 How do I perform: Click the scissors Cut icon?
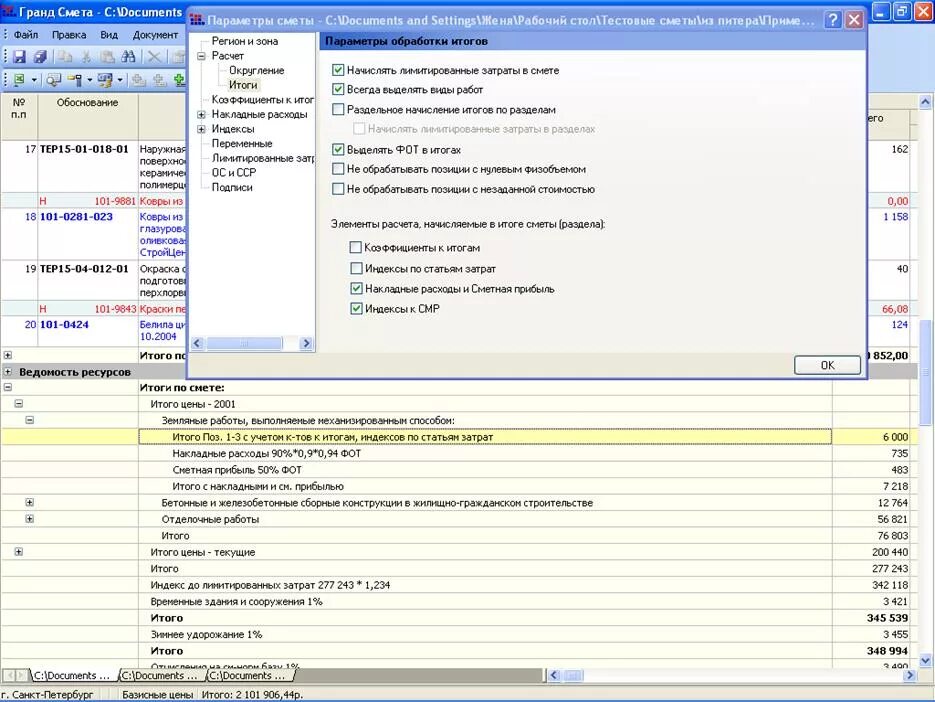(86, 57)
